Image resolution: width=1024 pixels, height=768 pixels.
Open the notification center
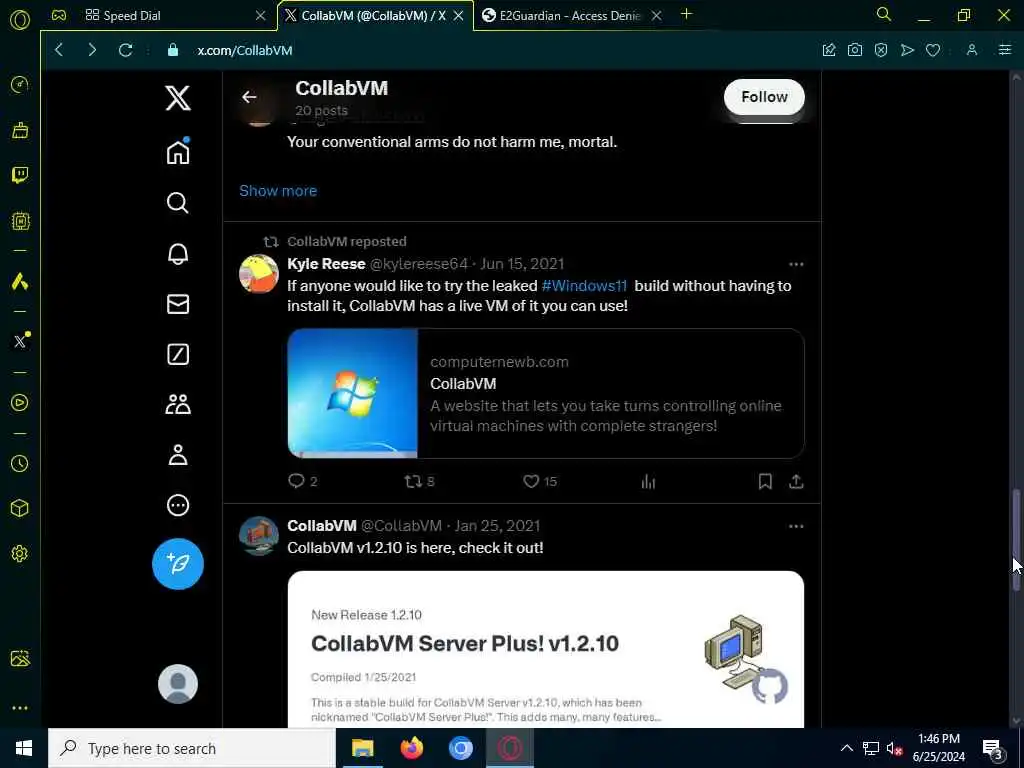click(992, 748)
